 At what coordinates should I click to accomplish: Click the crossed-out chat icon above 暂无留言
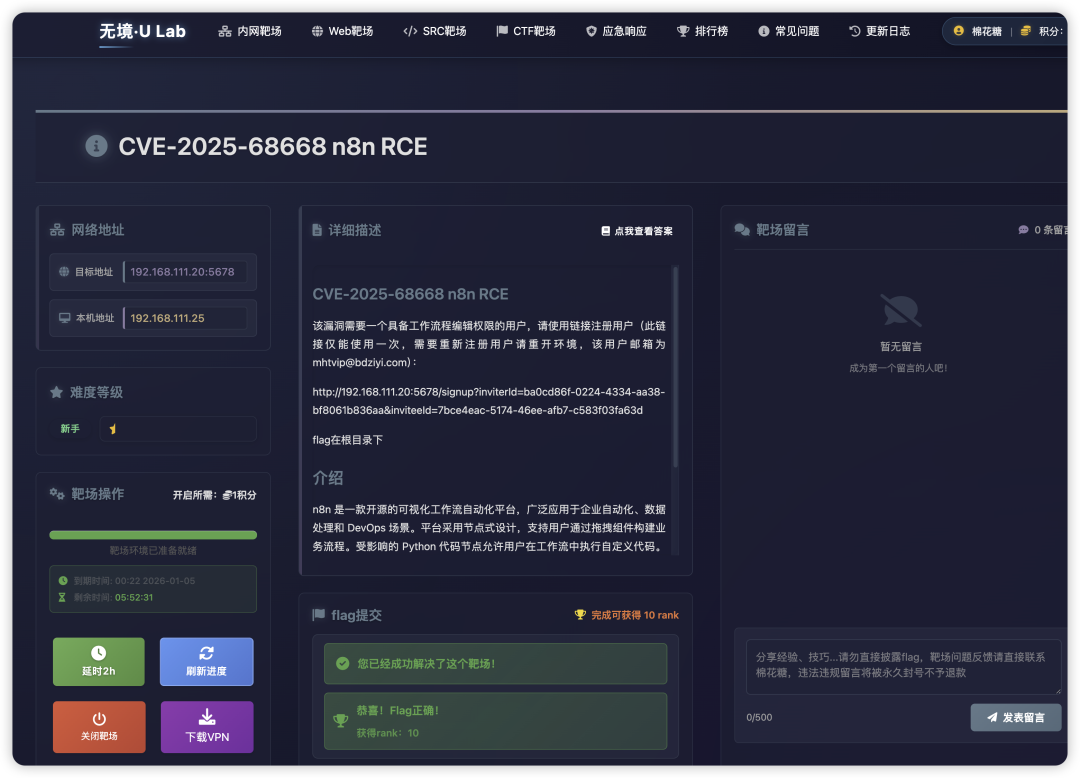click(x=900, y=311)
